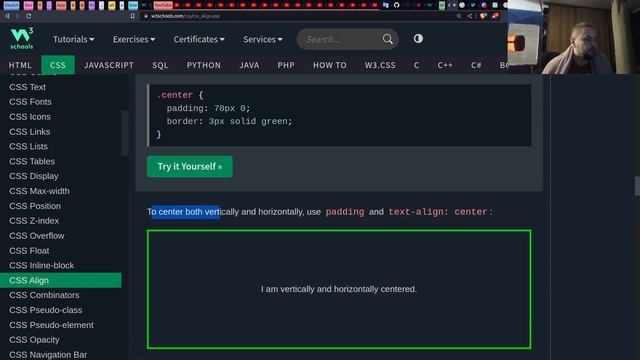Click the Brave shield icon
The image size is (640, 360).
point(483,16)
